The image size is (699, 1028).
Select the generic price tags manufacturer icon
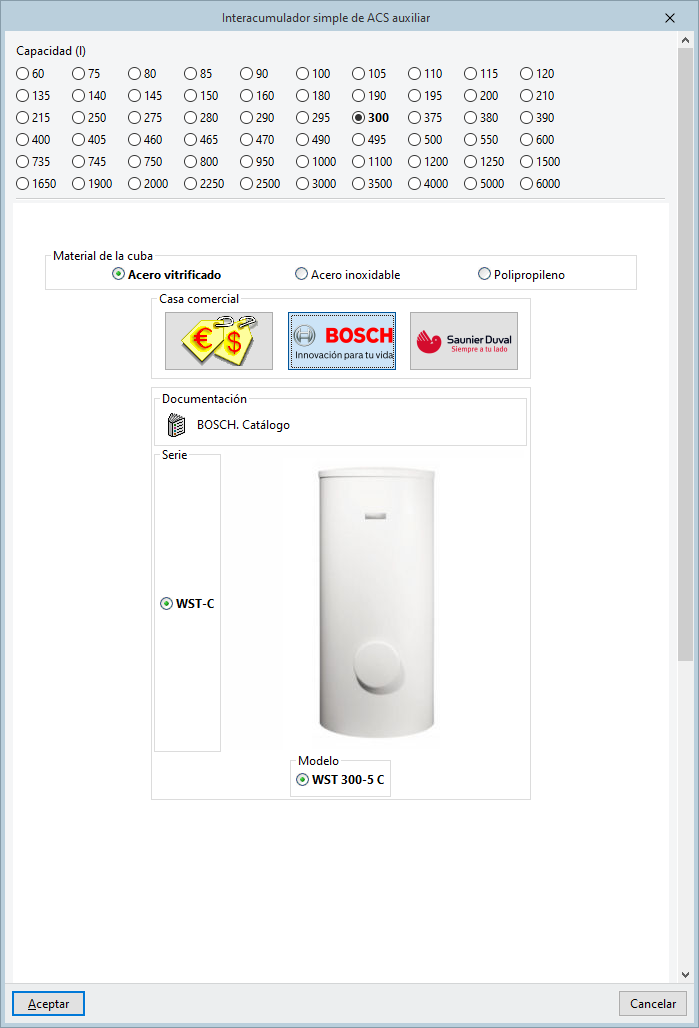pos(218,341)
